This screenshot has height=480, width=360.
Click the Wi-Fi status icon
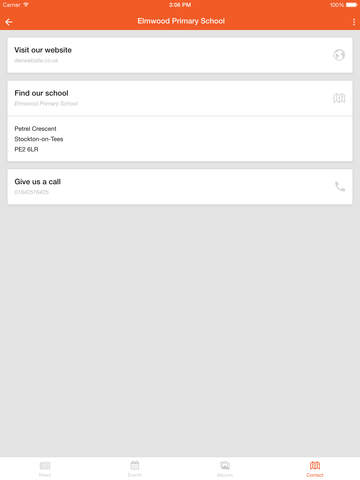pyautogui.click(x=26, y=5)
